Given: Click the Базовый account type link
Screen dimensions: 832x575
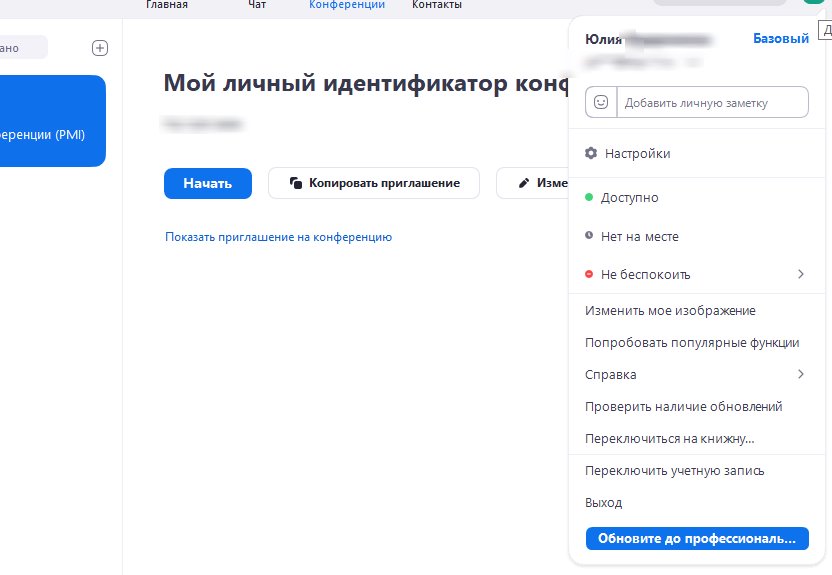Looking at the screenshot, I should (x=780, y=39).
